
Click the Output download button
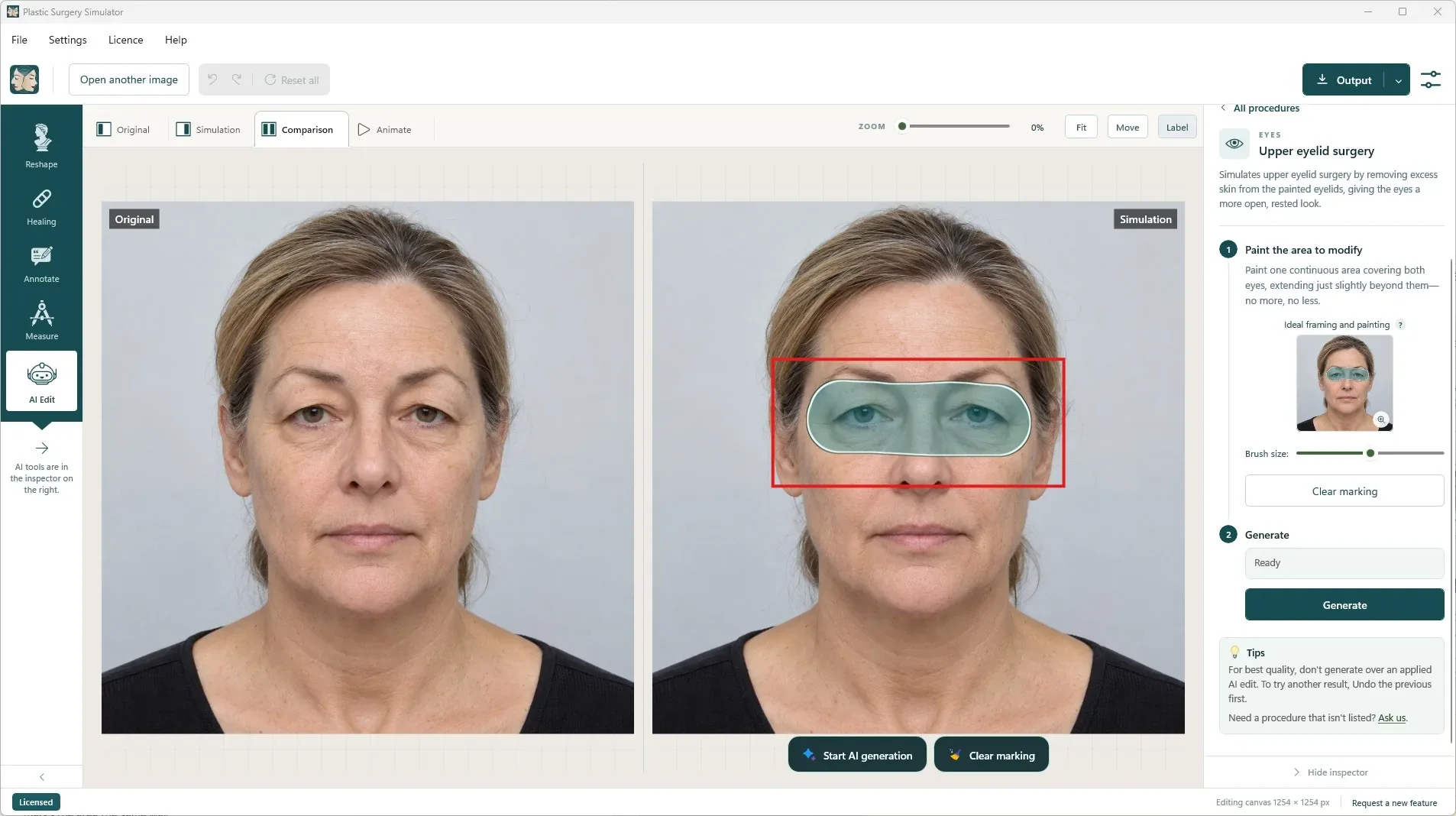pos(1344,79)
